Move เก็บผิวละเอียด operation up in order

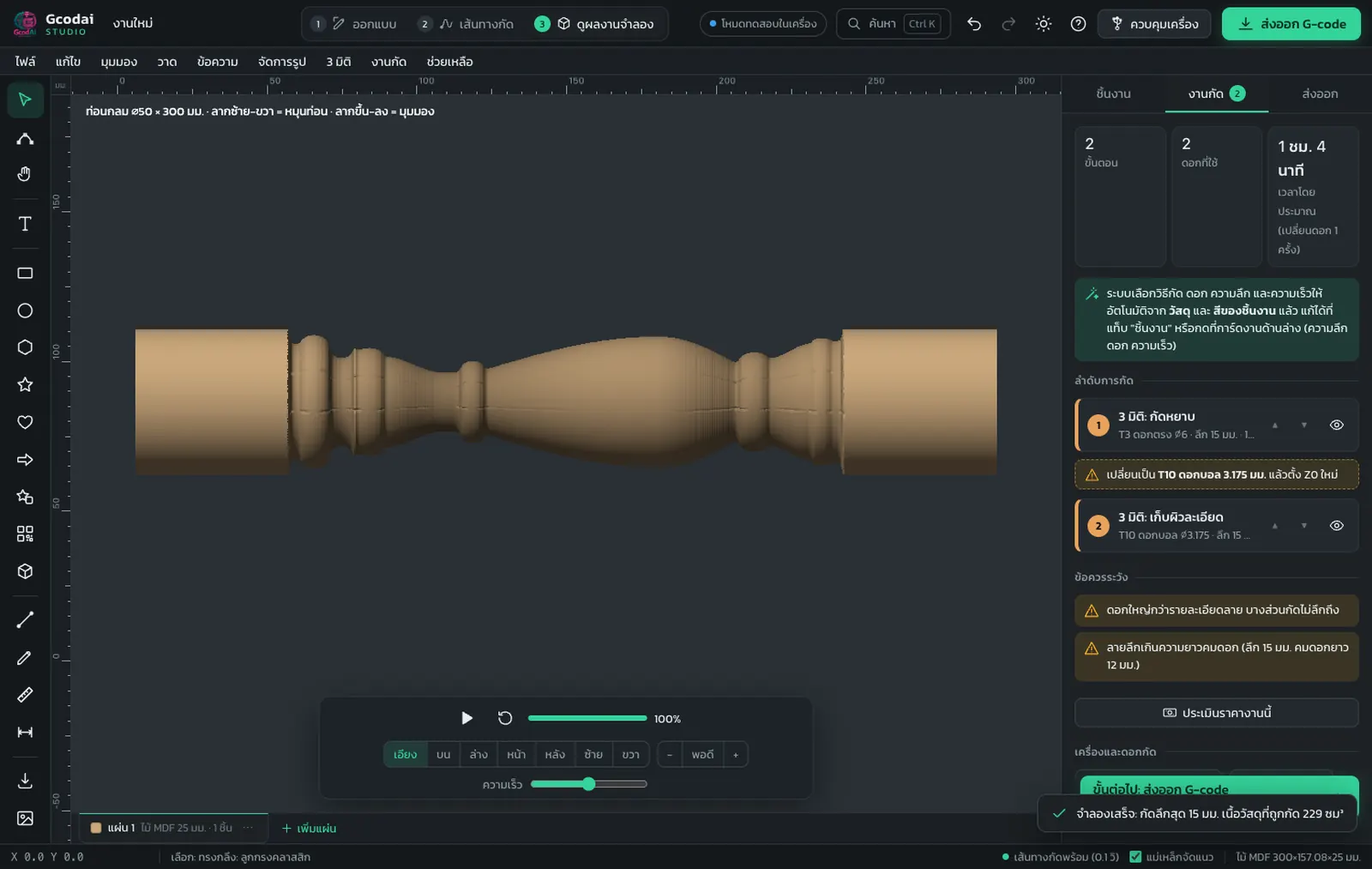pos(1275,526)
